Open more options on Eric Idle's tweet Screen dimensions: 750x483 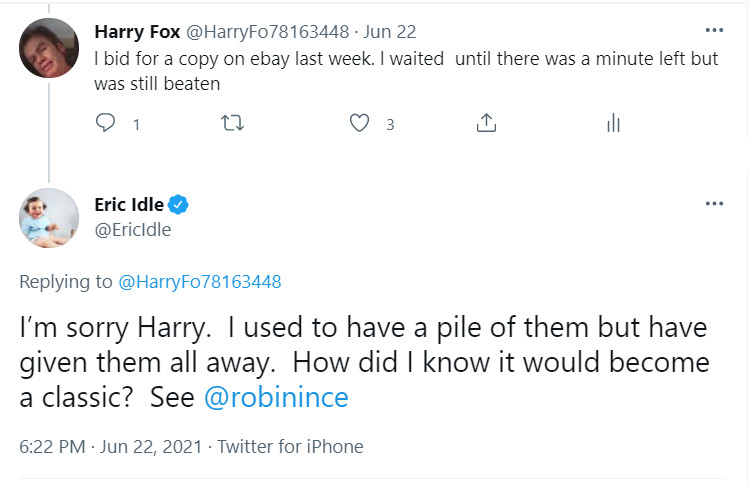[714, 204]
